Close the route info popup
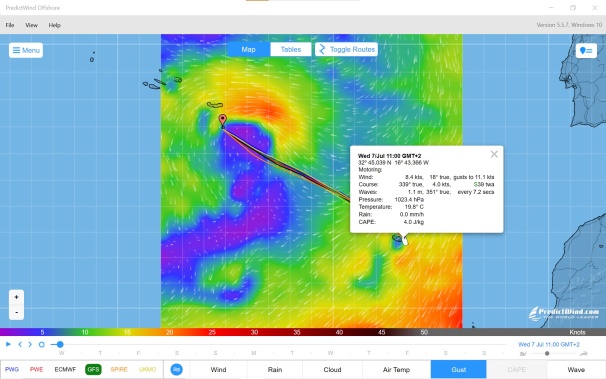The width and height of the screenshot is (606, 379). pos(494,154)
